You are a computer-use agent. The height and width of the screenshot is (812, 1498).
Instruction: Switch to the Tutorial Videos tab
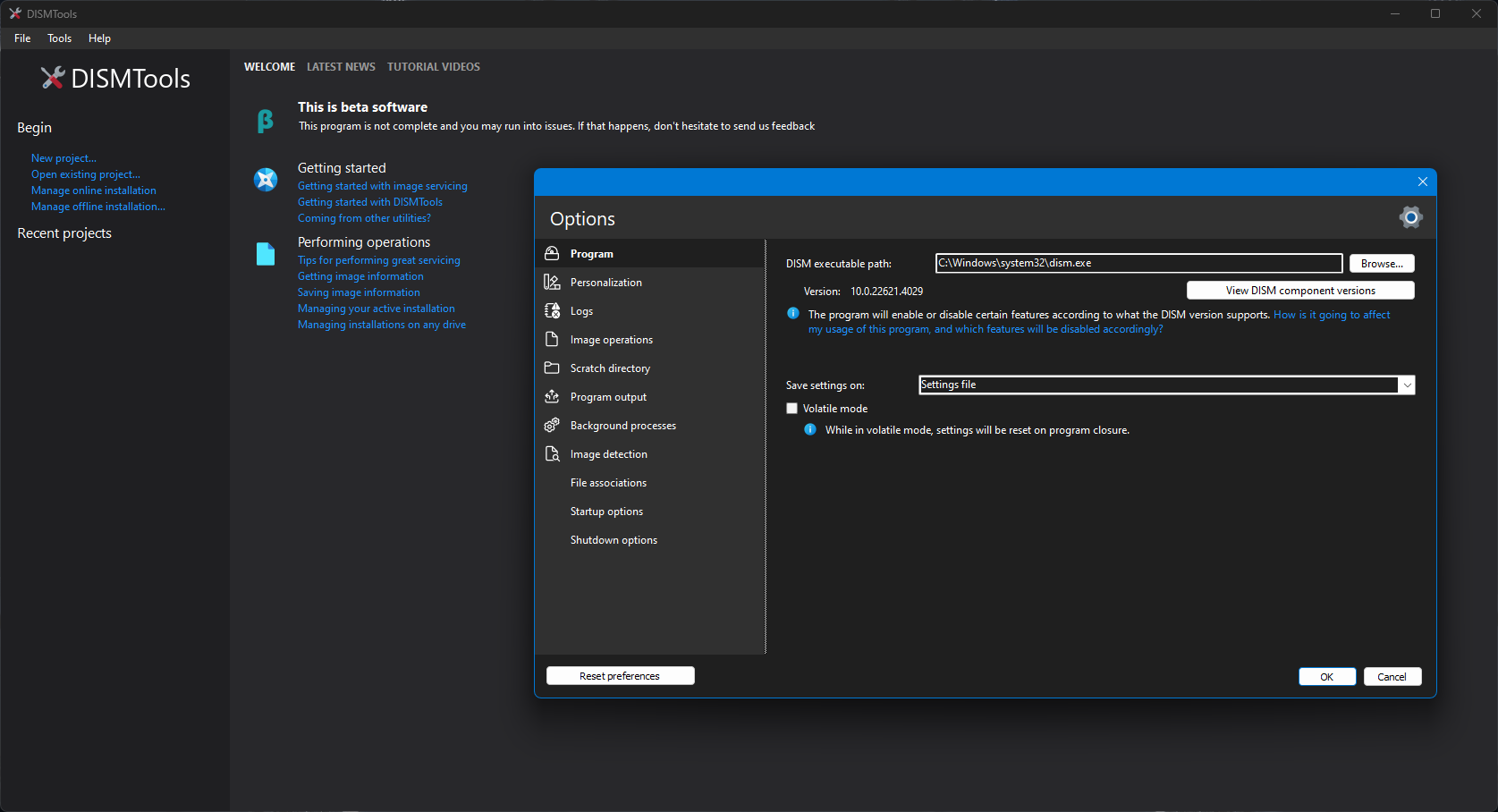coord(434,67)
